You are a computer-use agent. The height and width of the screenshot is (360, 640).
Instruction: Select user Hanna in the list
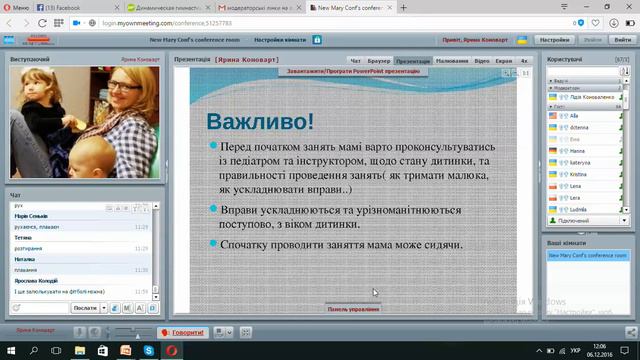click(585, 151)
